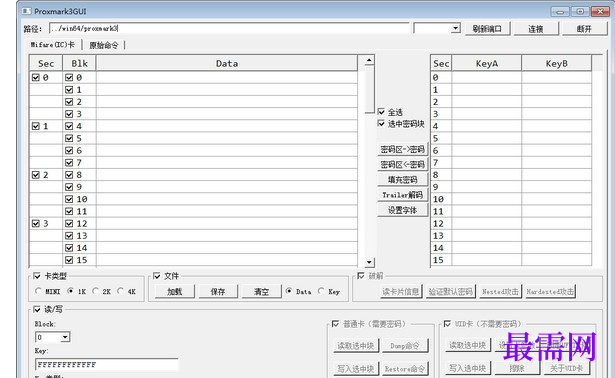615x378 pixels.
Task: Click the 验证默认密码 check default keys button
Action: click(451, 291)
